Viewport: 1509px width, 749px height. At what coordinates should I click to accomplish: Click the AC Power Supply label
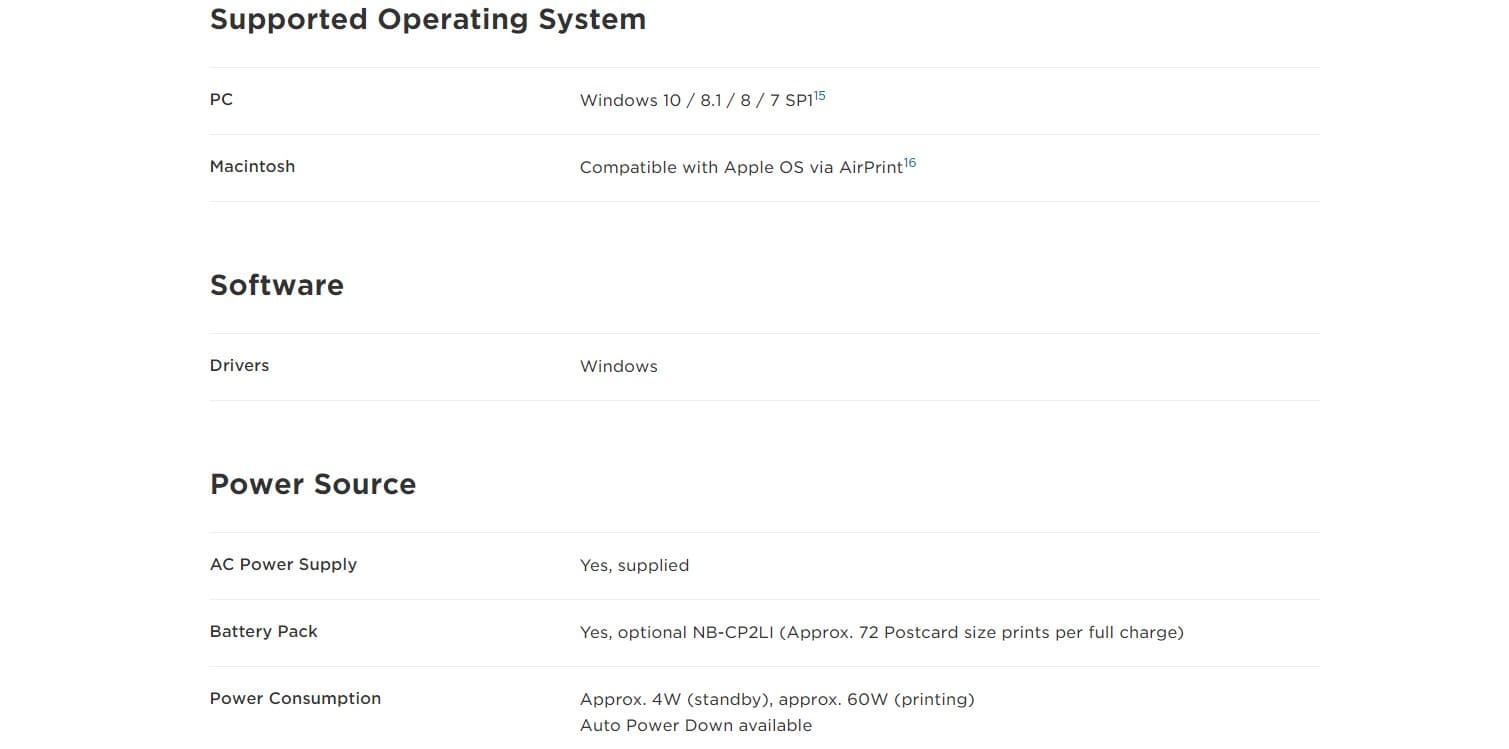tap(283, 565)
